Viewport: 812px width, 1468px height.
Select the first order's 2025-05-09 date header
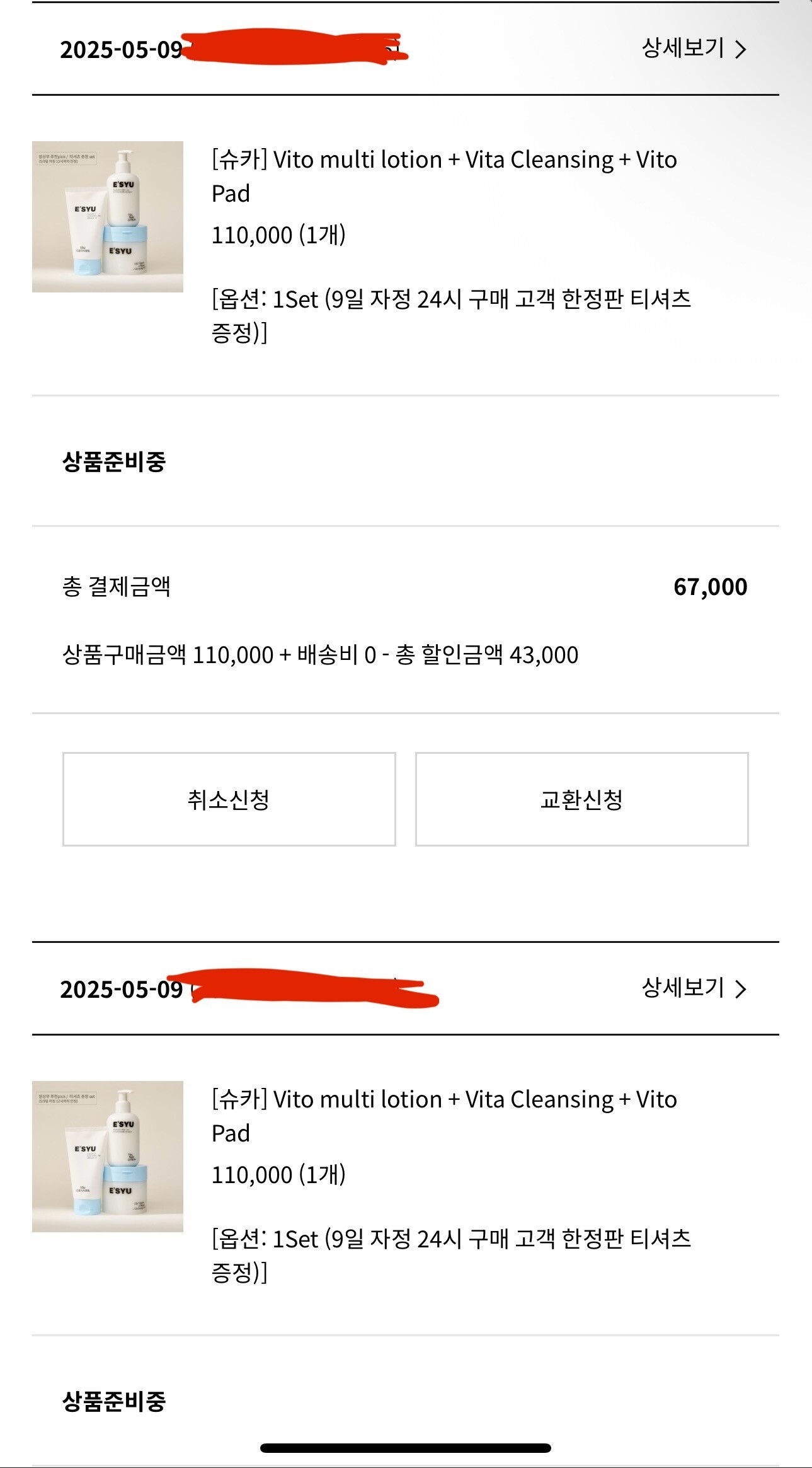[121, 50]
